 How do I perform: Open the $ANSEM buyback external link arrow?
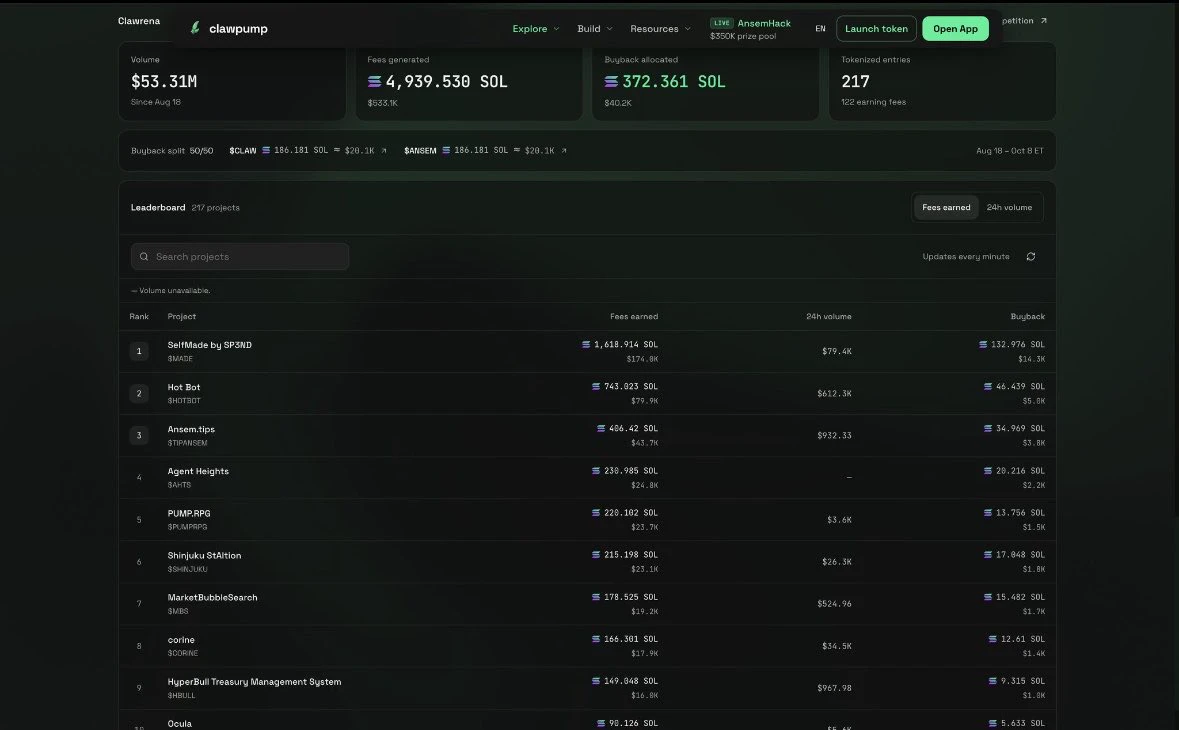[x=564, y=150]
